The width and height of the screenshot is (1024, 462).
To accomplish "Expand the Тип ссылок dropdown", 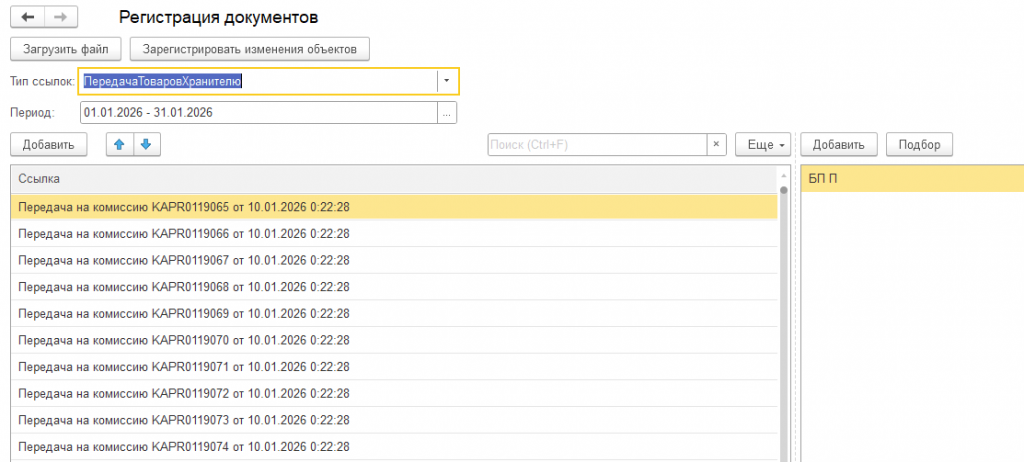I will [x=447, y=81].
